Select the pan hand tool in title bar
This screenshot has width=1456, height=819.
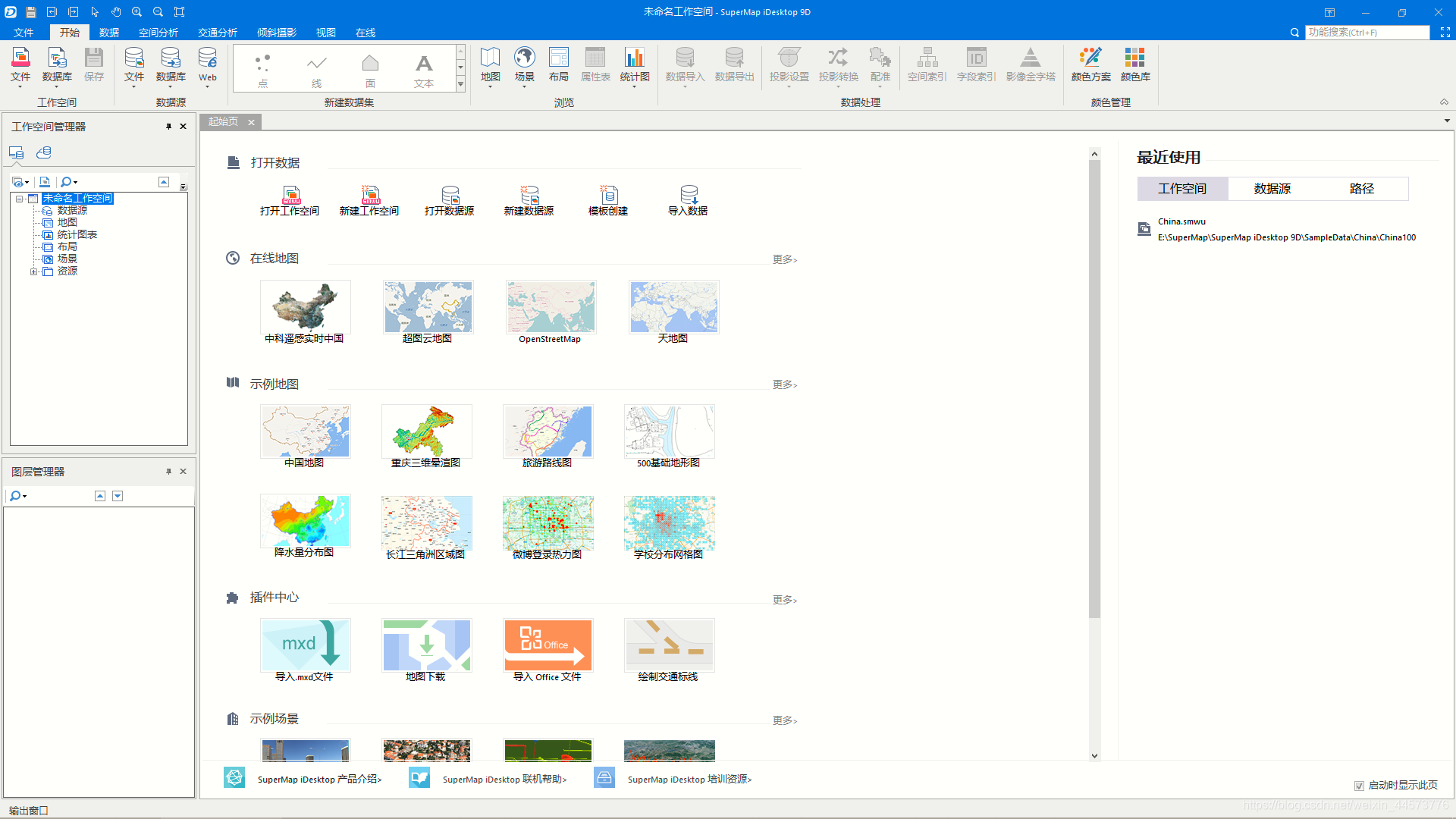tap(115, 11)
